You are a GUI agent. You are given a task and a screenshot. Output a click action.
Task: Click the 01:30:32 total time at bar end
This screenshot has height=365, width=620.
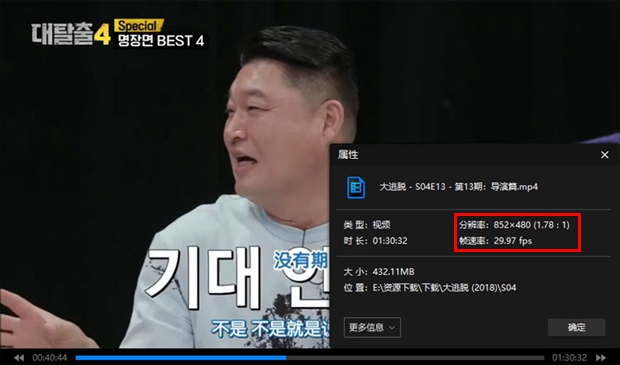point(569,358)
